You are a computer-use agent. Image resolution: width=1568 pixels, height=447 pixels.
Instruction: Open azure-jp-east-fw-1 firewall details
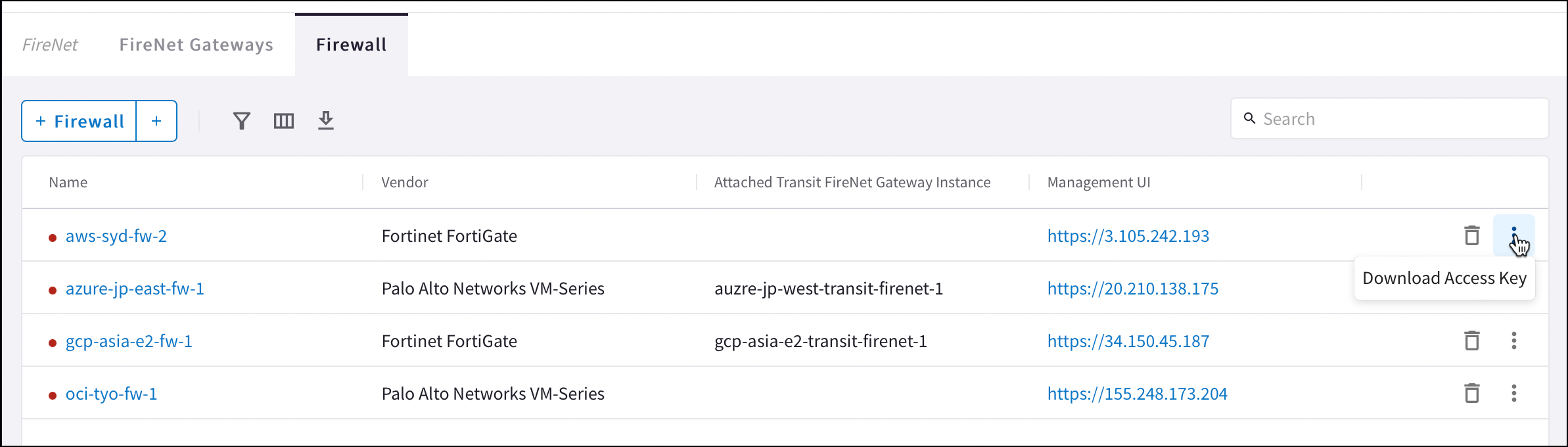click(135, 288)
